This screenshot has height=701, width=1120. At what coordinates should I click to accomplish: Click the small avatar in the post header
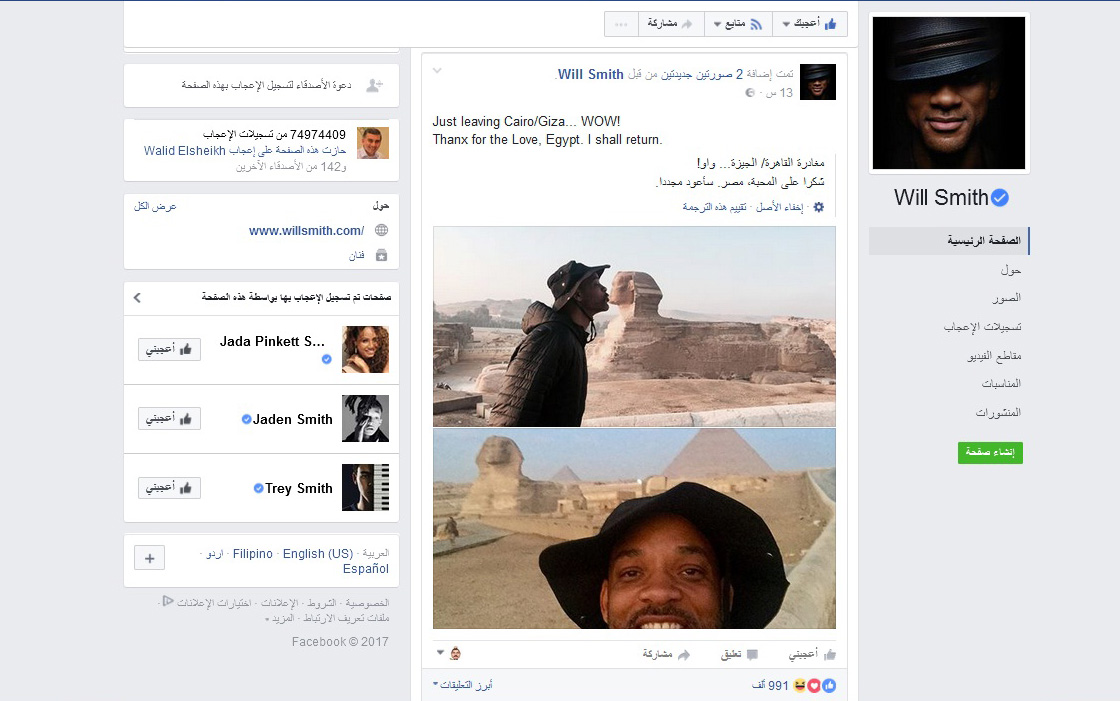pyautogui.click(x=818, y=82)
